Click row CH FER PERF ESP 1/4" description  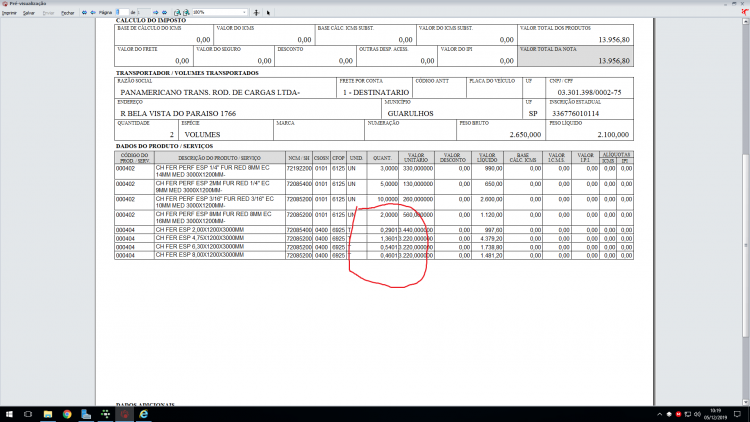(x=213, y=171)
